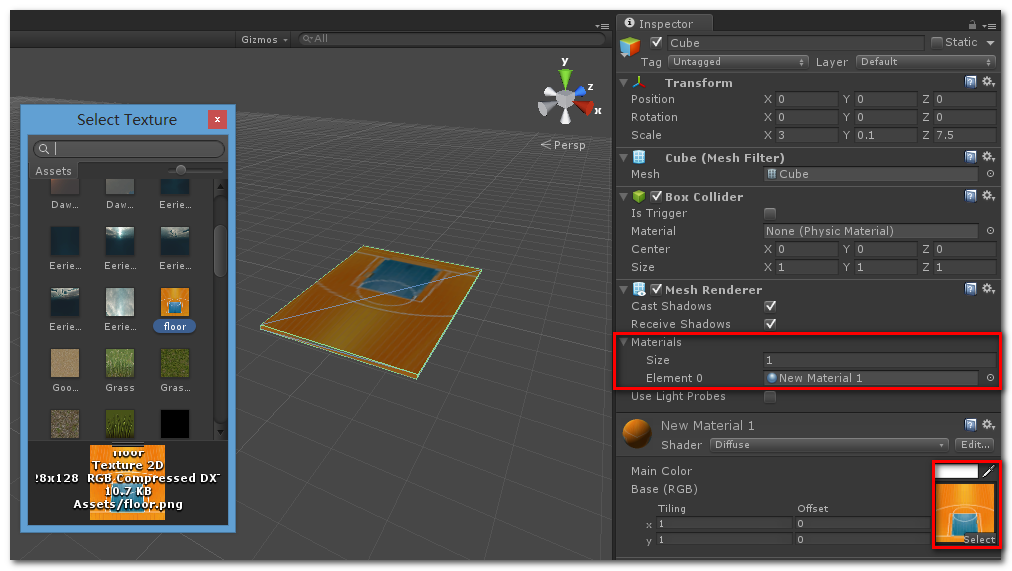Viewport: 1012px width, 571px height.
Task: Open the Gizmos dropdown
Action: [264, 39]
